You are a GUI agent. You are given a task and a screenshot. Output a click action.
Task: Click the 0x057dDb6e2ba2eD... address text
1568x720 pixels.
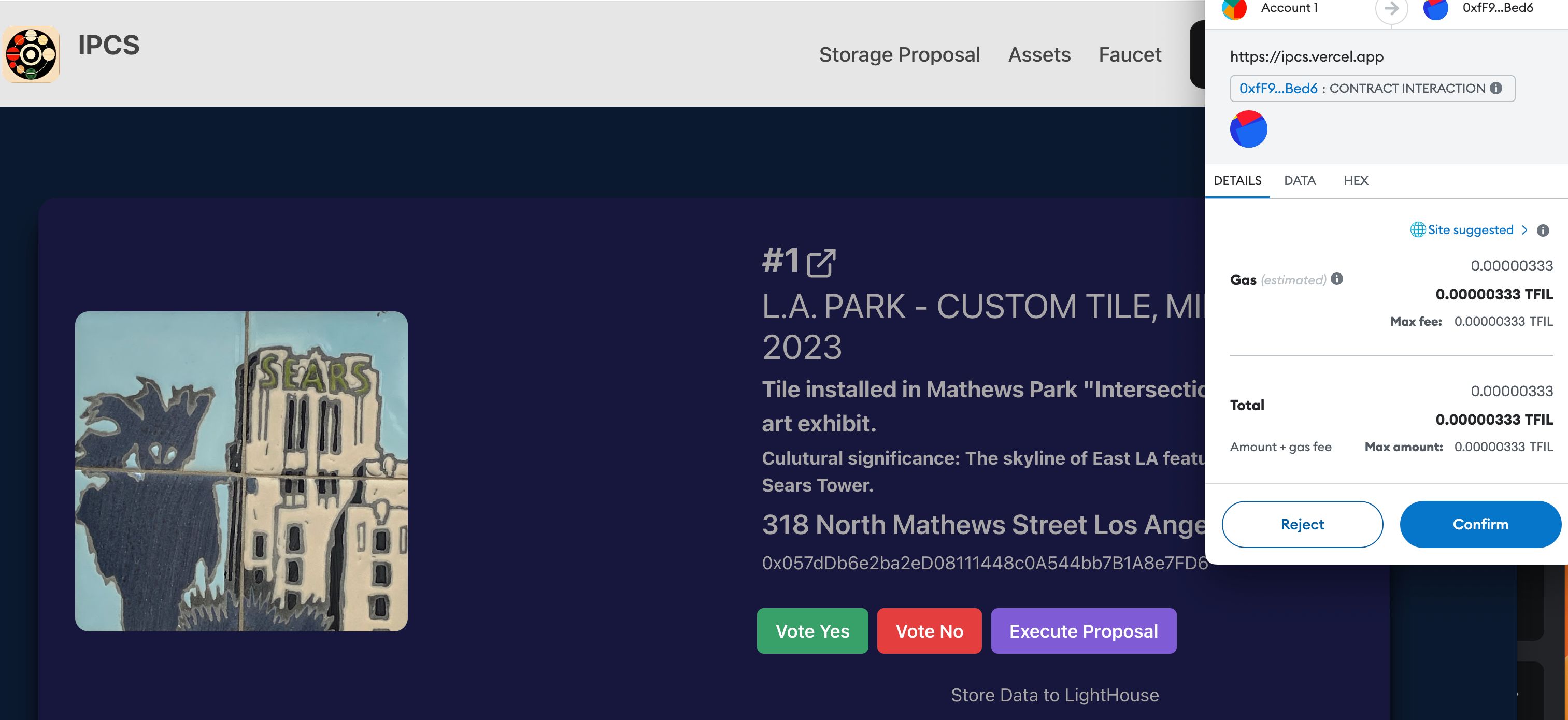tap(984, 563)
